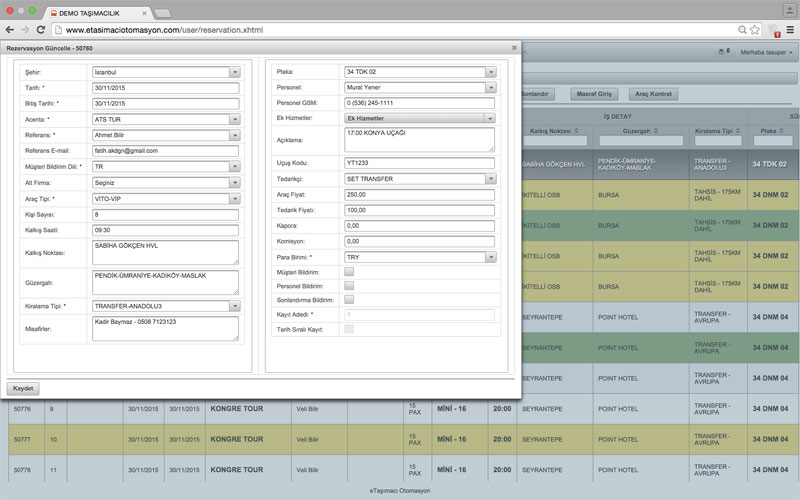Click row 50777 ID cell

pos(26,439)
